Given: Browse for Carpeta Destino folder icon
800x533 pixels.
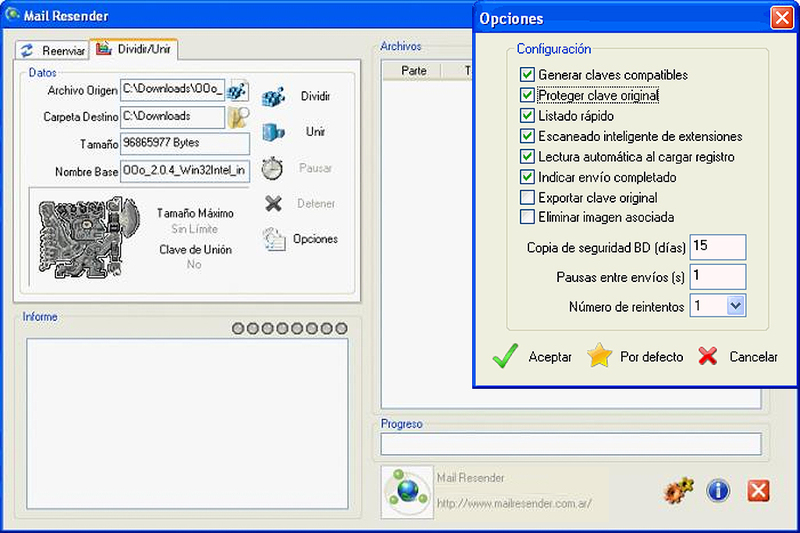Looking at the screenshot, I should point(238,117).
